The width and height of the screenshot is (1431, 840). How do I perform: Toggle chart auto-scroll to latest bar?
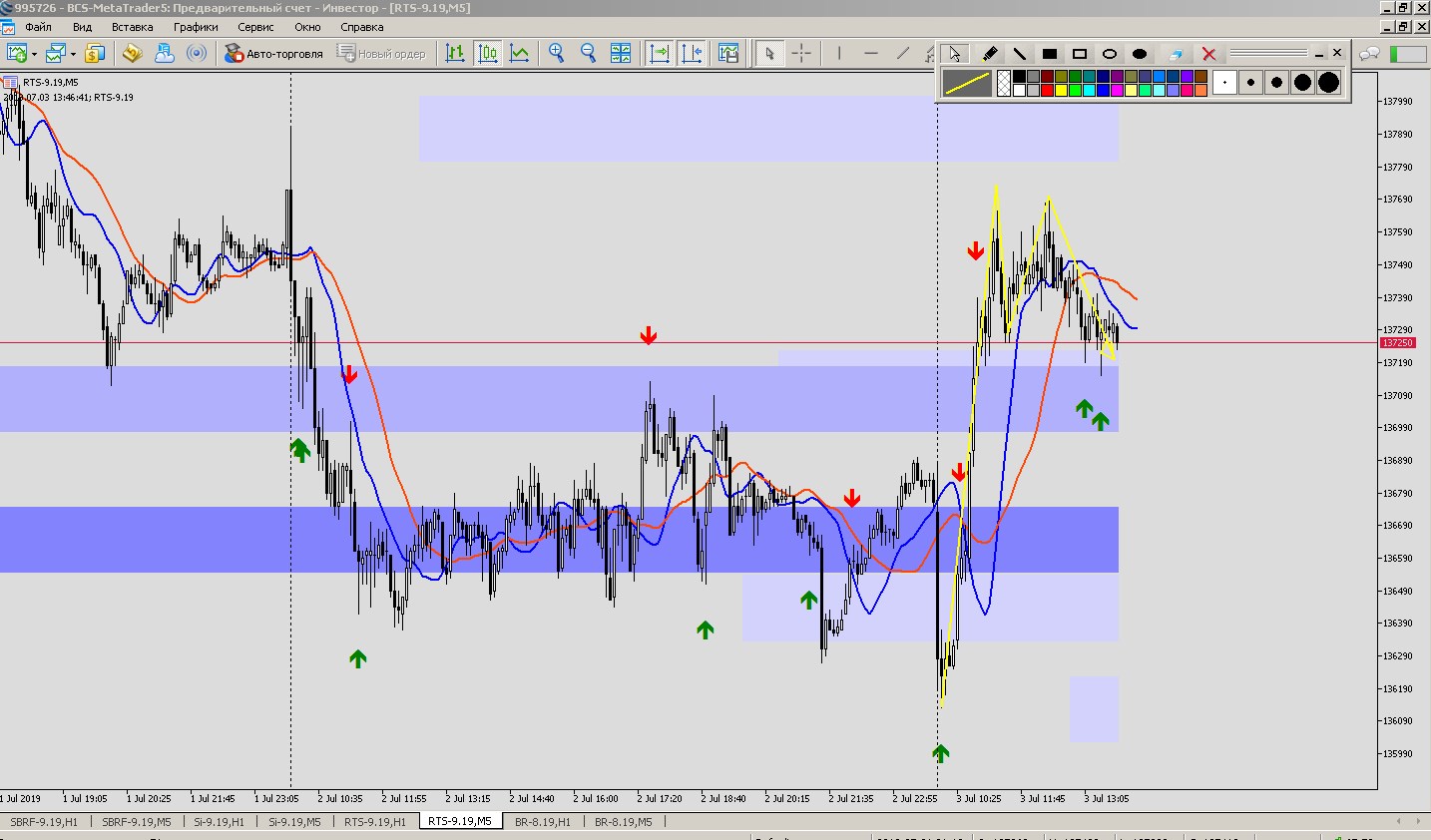click(x=659, y=54)
